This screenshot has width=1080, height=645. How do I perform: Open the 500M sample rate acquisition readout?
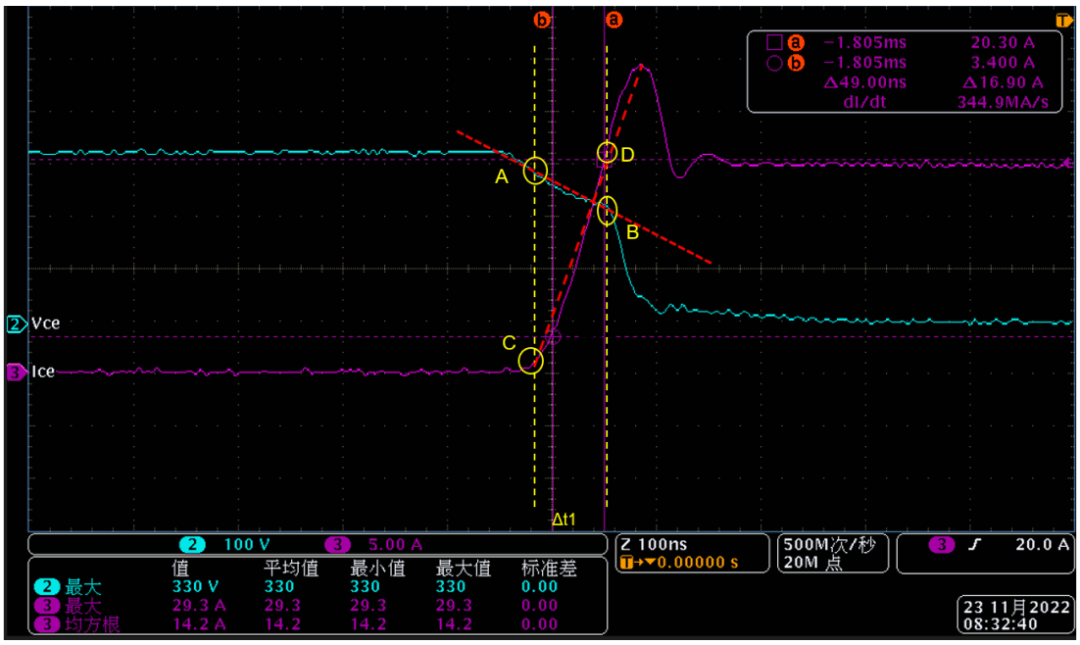(833, 553)
